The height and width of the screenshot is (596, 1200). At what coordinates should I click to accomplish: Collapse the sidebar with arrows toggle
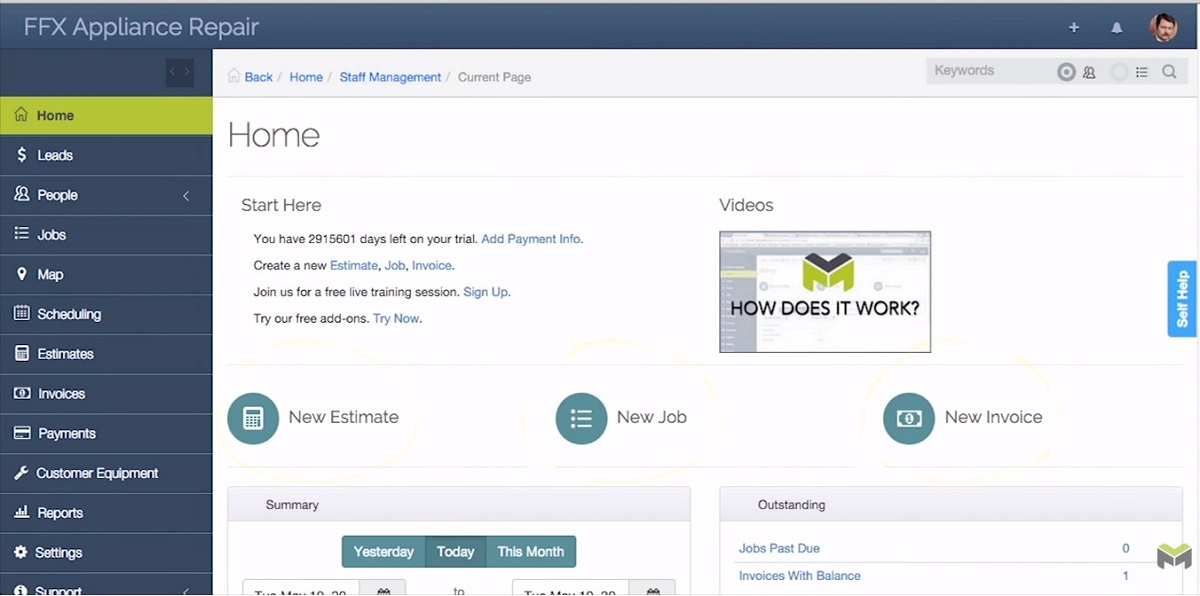tap(180, 72)
